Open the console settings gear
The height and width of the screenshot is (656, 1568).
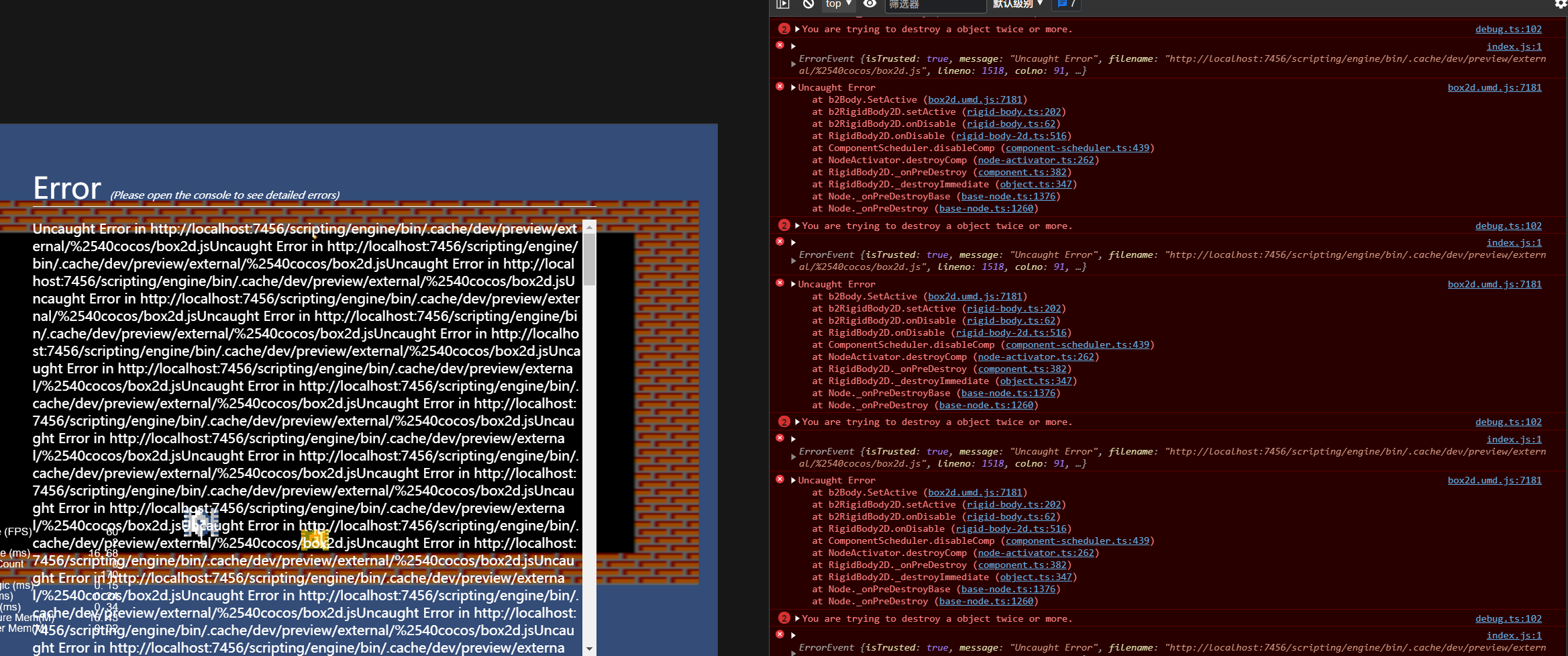coord(1561,4)
